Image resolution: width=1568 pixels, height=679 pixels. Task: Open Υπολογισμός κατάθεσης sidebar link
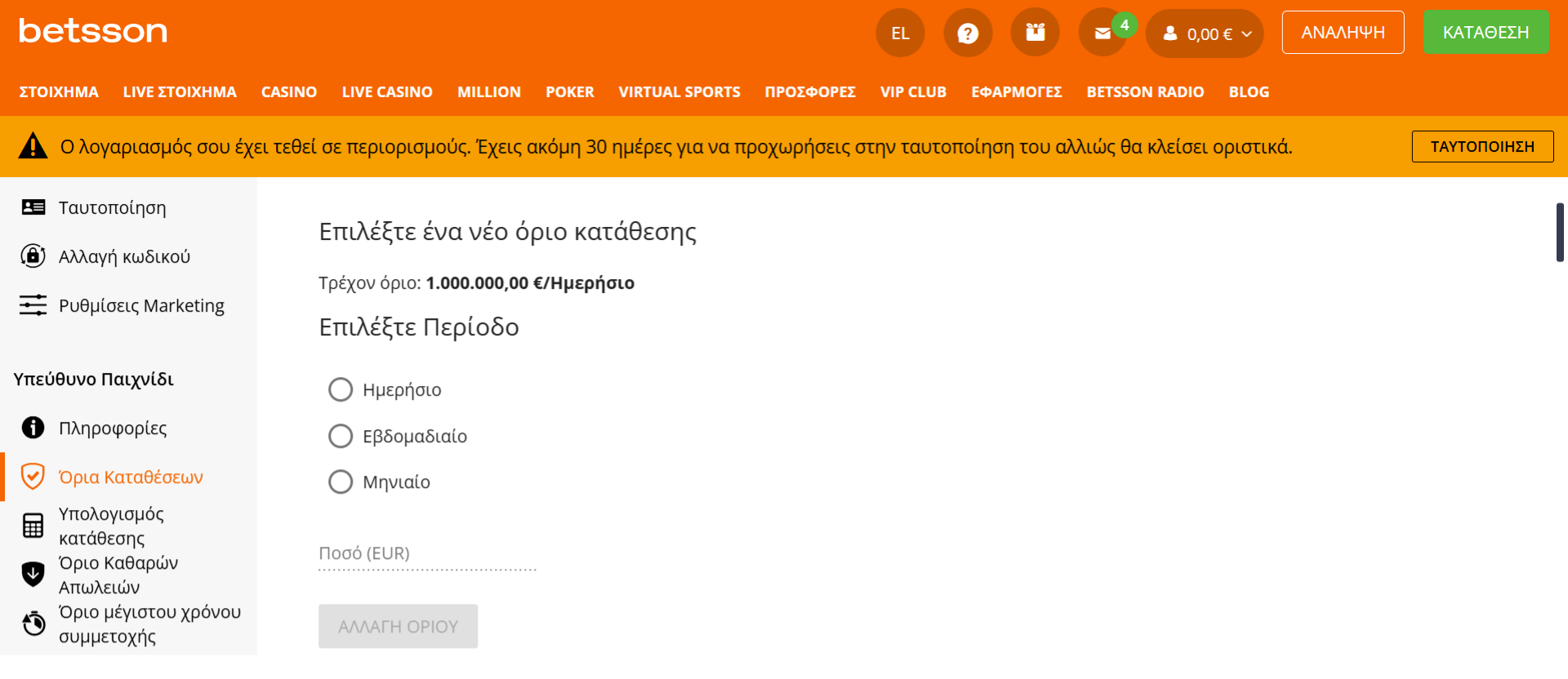point(111,526)
